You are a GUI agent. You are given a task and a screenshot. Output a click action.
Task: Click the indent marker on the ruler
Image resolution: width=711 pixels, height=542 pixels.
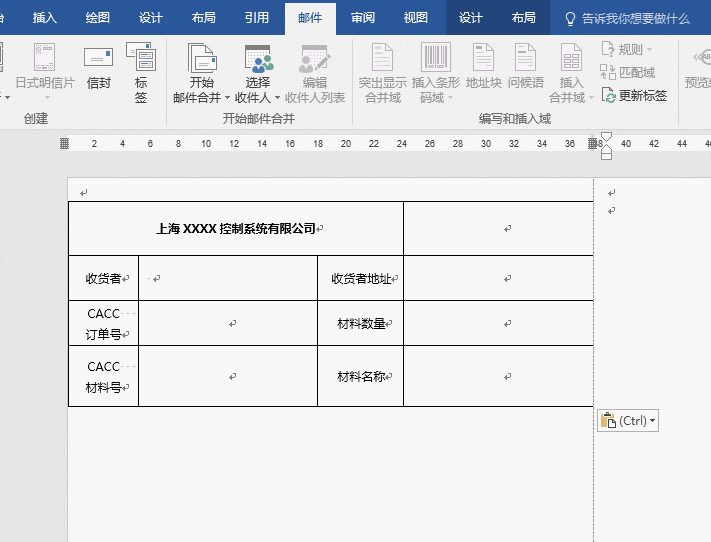pos(605,145)
